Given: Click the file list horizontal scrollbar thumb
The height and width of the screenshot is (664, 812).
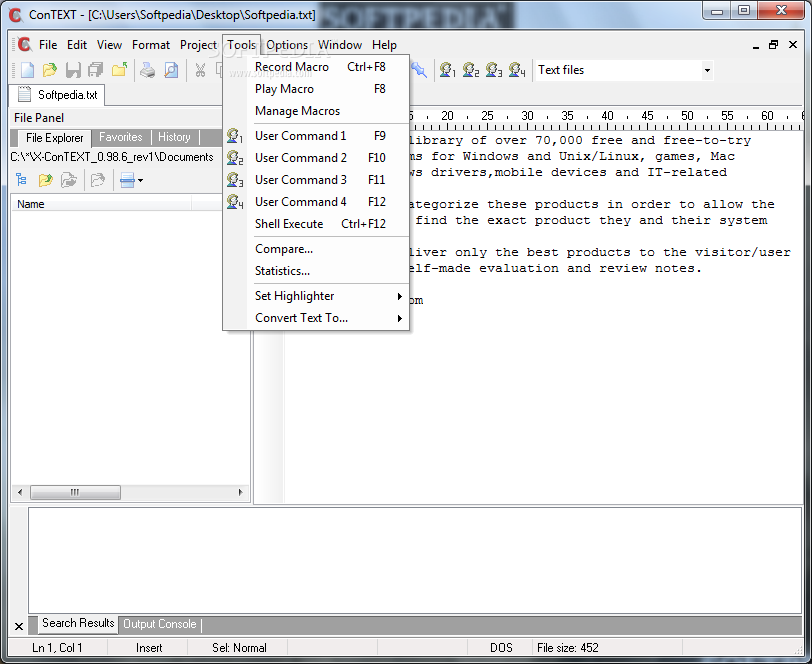Looking at the screenshot, I should [75, 492].
